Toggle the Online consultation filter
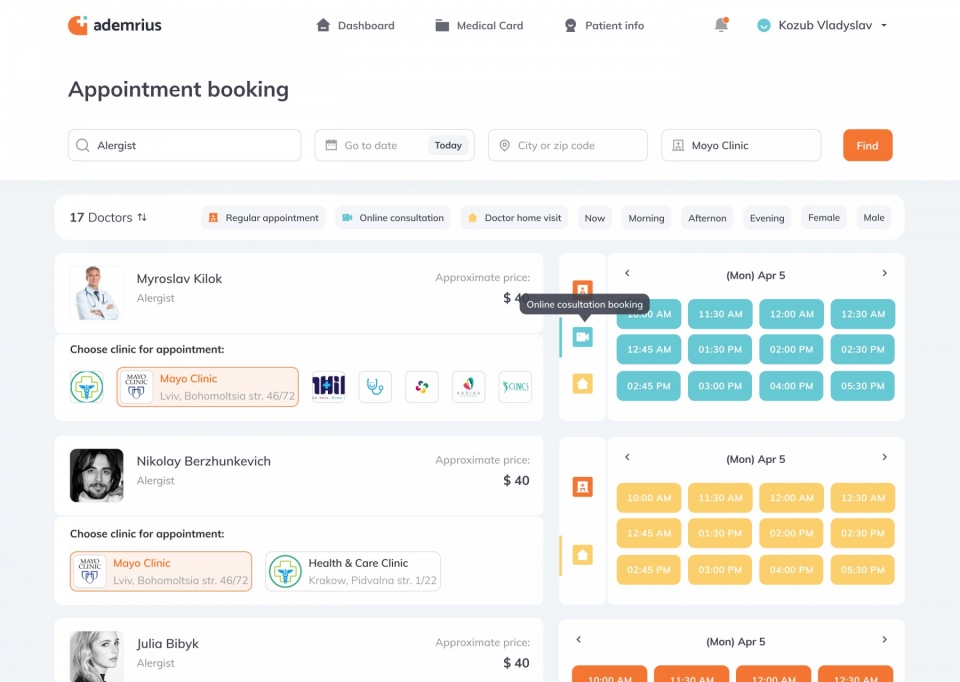Image resolution: width=960 pixels, height=682 pixels. click(x=393, y=218)
